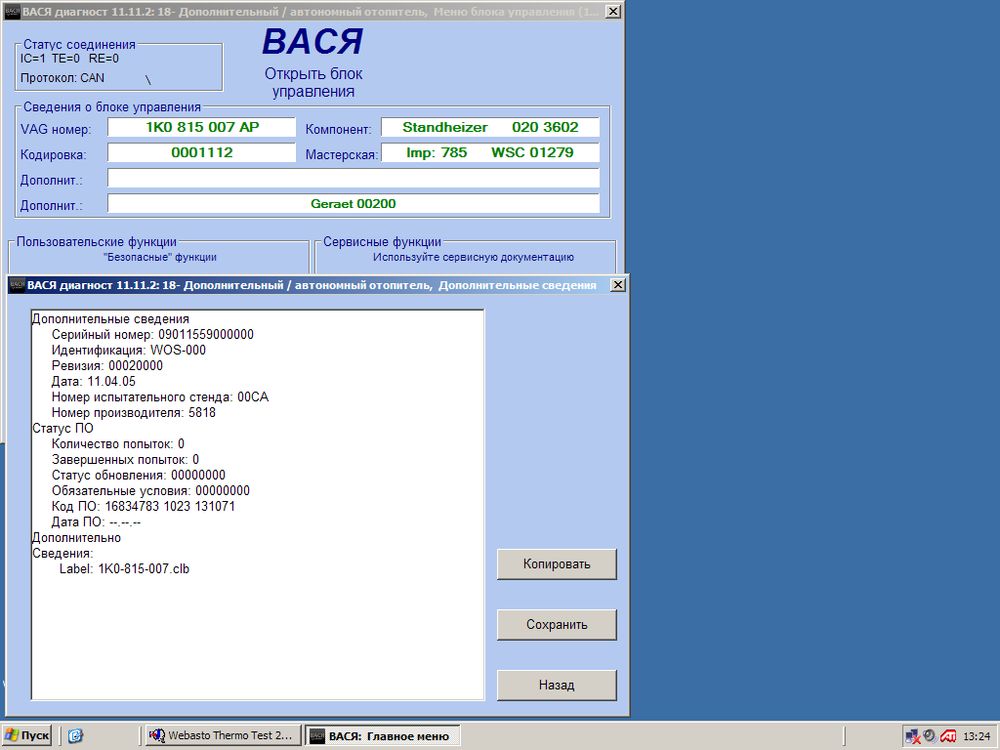
Task: Click the Дополнительные сведения heading in the text box
Action: click(110, 319)
